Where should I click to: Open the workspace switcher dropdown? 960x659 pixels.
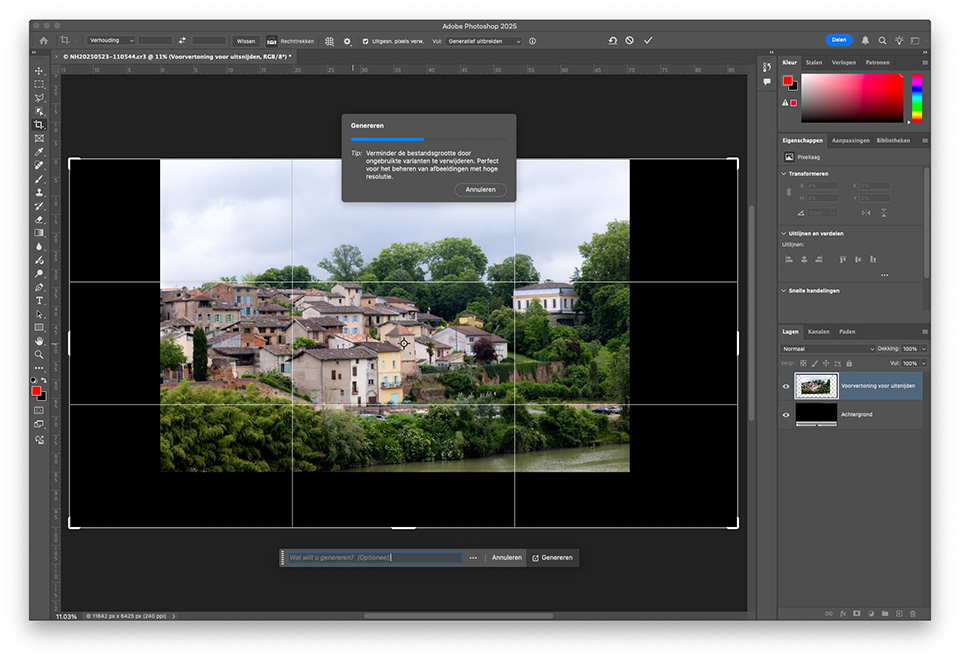(x=915, y=40)
